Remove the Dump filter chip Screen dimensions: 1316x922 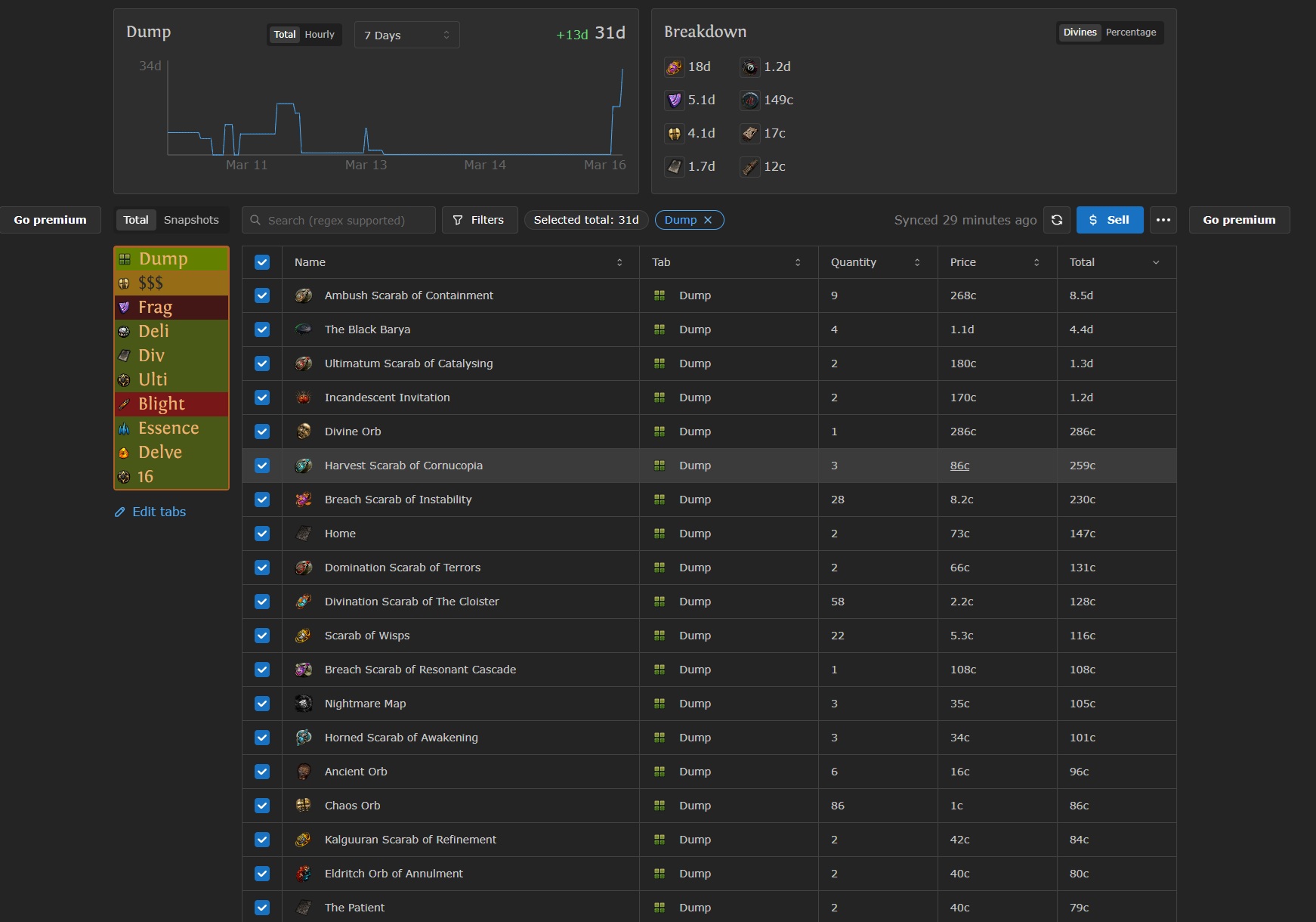[708, 220]
